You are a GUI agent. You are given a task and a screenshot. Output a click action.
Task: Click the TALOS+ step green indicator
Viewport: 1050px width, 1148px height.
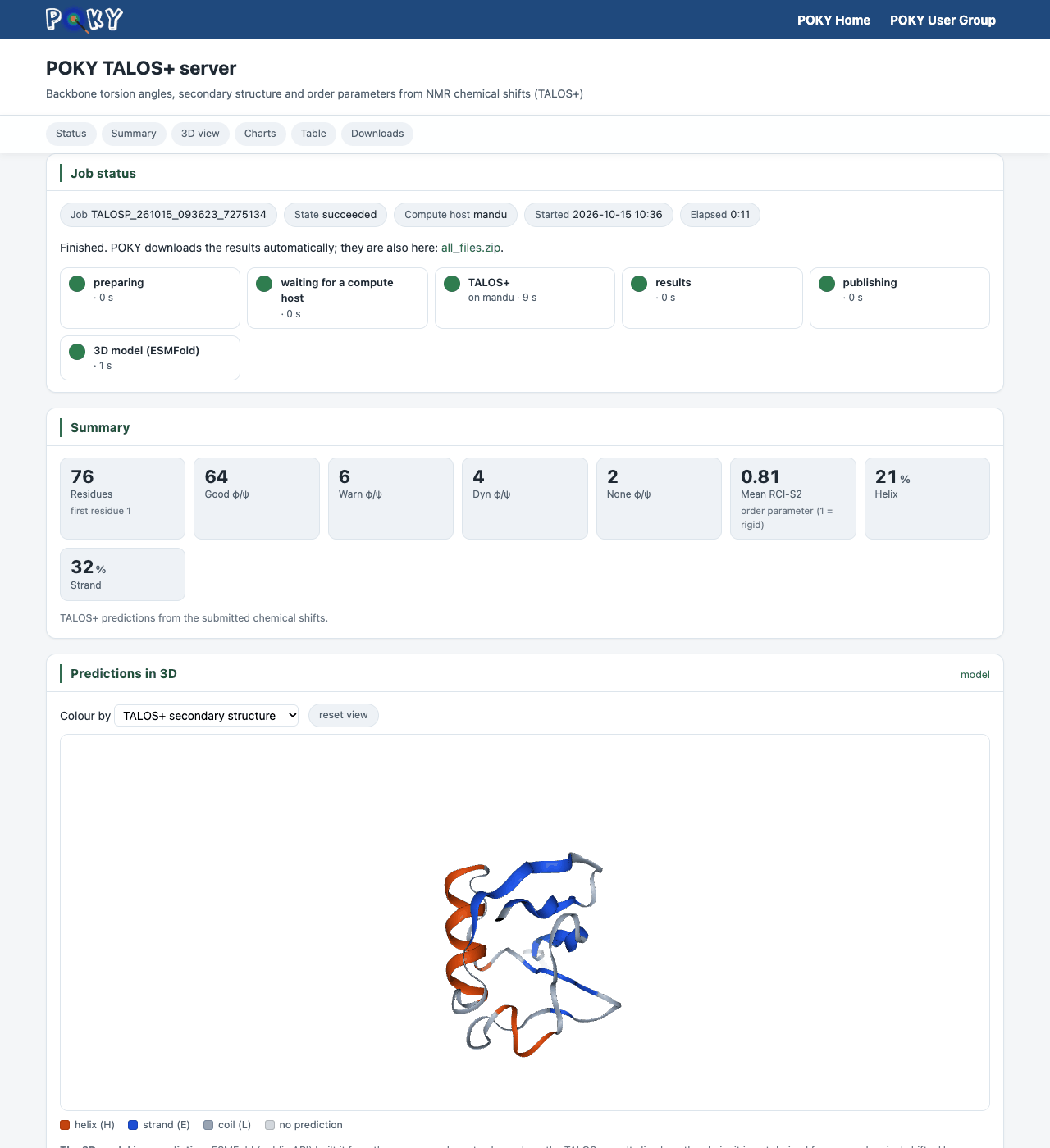click(x=452, y=284)
